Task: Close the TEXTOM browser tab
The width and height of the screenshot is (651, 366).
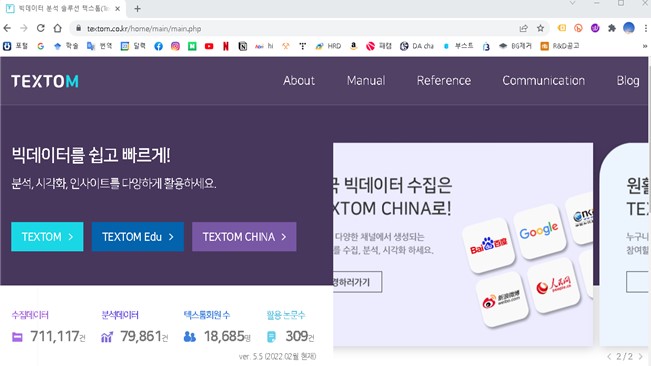Action: (x=117, y=9)
